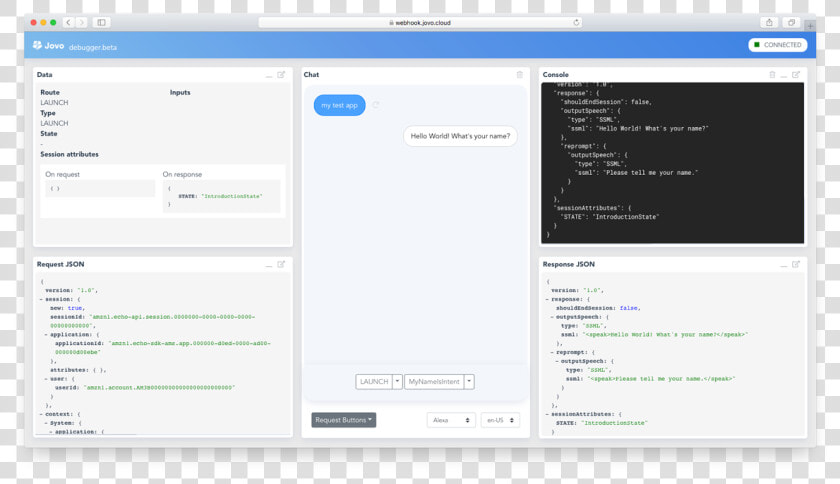Send the LAUNCH request
This screenshot has height=484, width=840.
click(374, 382)
